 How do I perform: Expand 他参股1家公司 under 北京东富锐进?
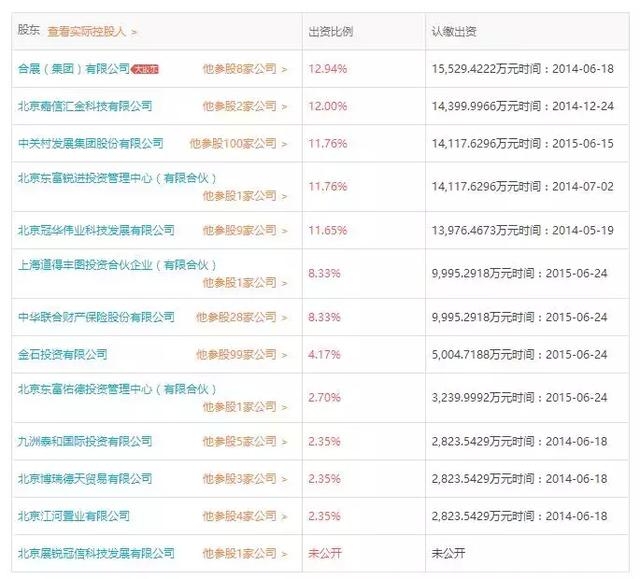(x=244, y=196)
